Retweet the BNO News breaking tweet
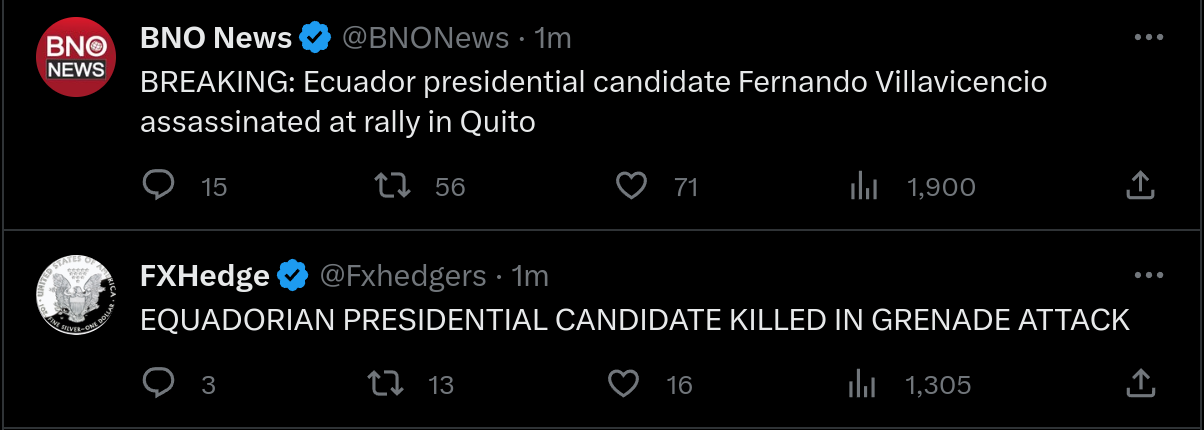 pyautogui.click(x=393, y=186)
